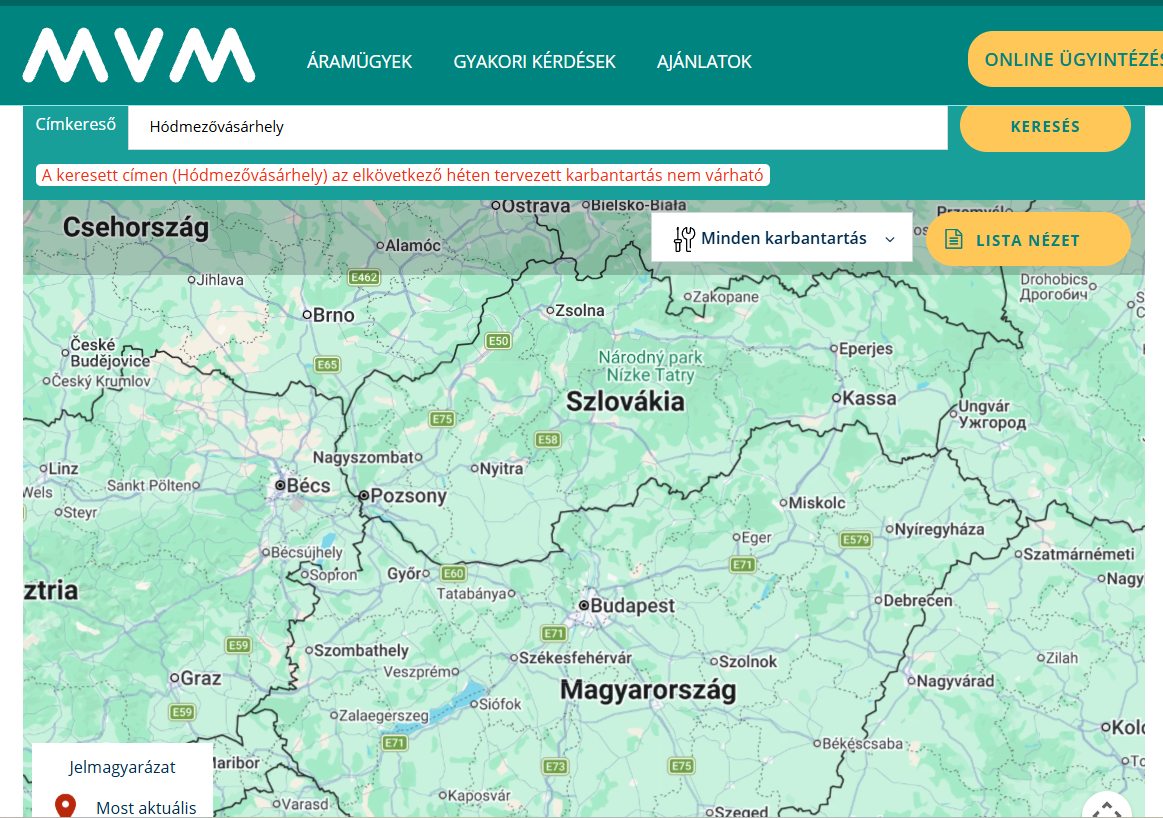Click the MVM logo
This screenshot has height=818, width=1163.
tap(139, 55)
